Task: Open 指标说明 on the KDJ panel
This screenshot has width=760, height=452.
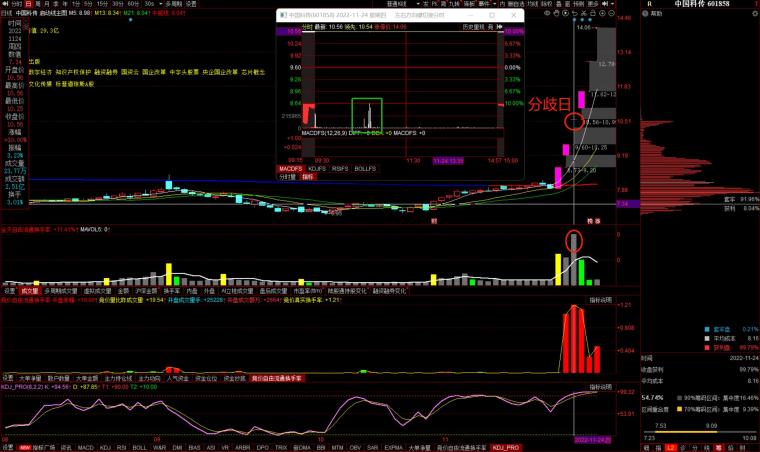Action: (x=600, y=387)
